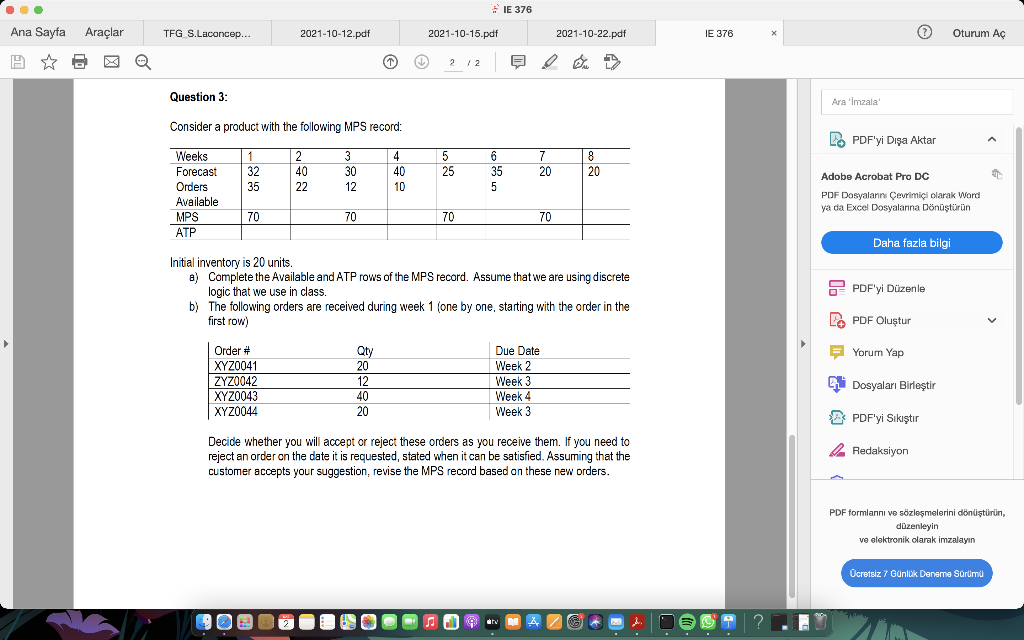Click the Forecast row label

point(196,171)
